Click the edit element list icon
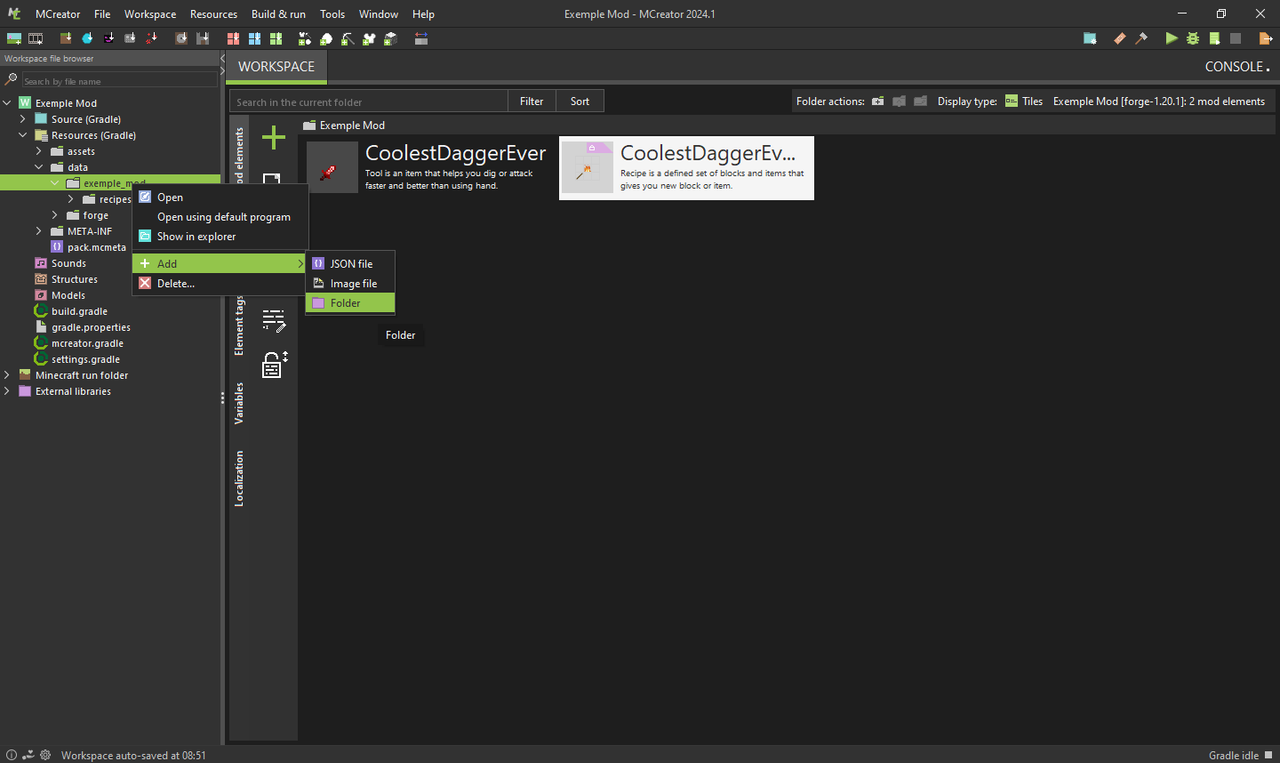Screen dimensions: 1280x763 pyautogui.click(x=274, y=321)
